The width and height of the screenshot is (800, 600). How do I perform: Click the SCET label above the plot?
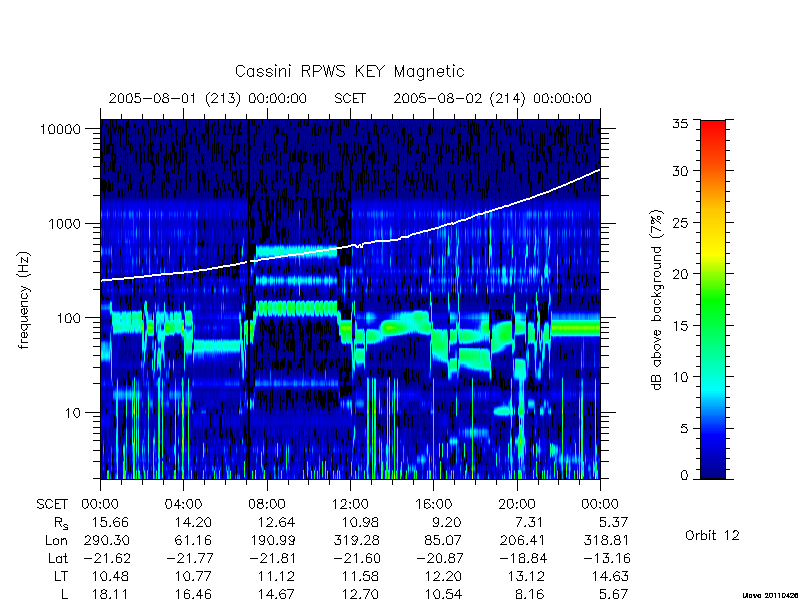350,98
